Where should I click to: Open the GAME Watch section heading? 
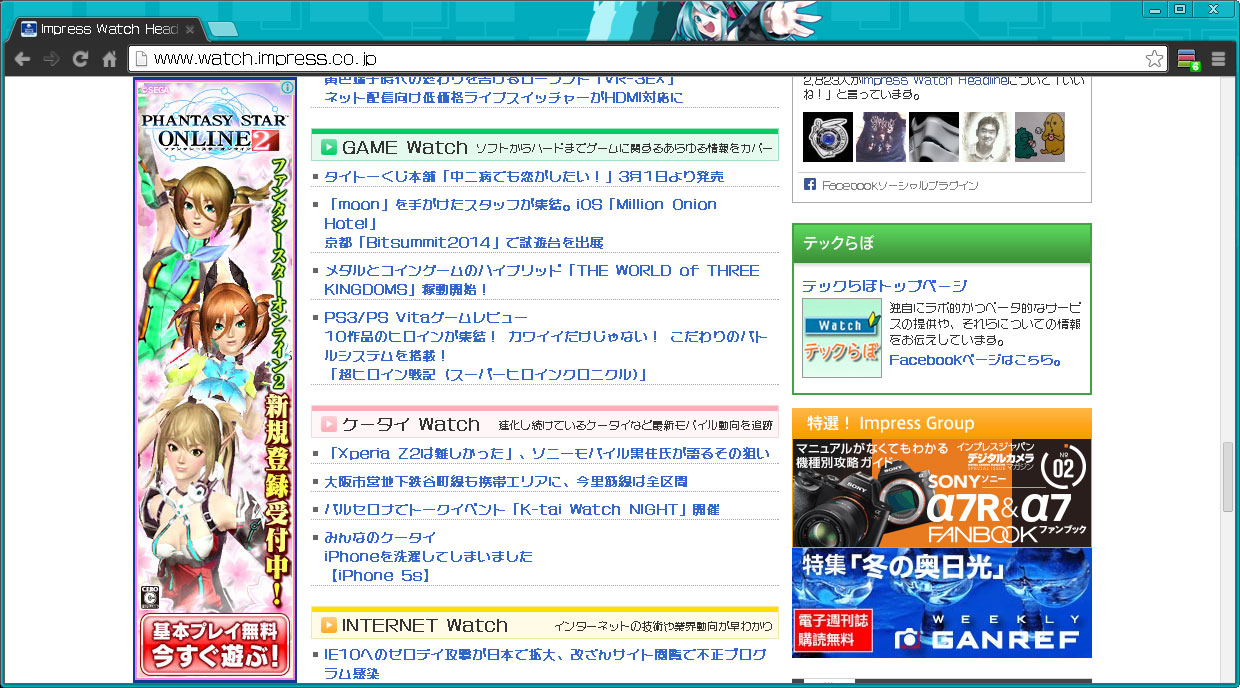coord(405,148)
